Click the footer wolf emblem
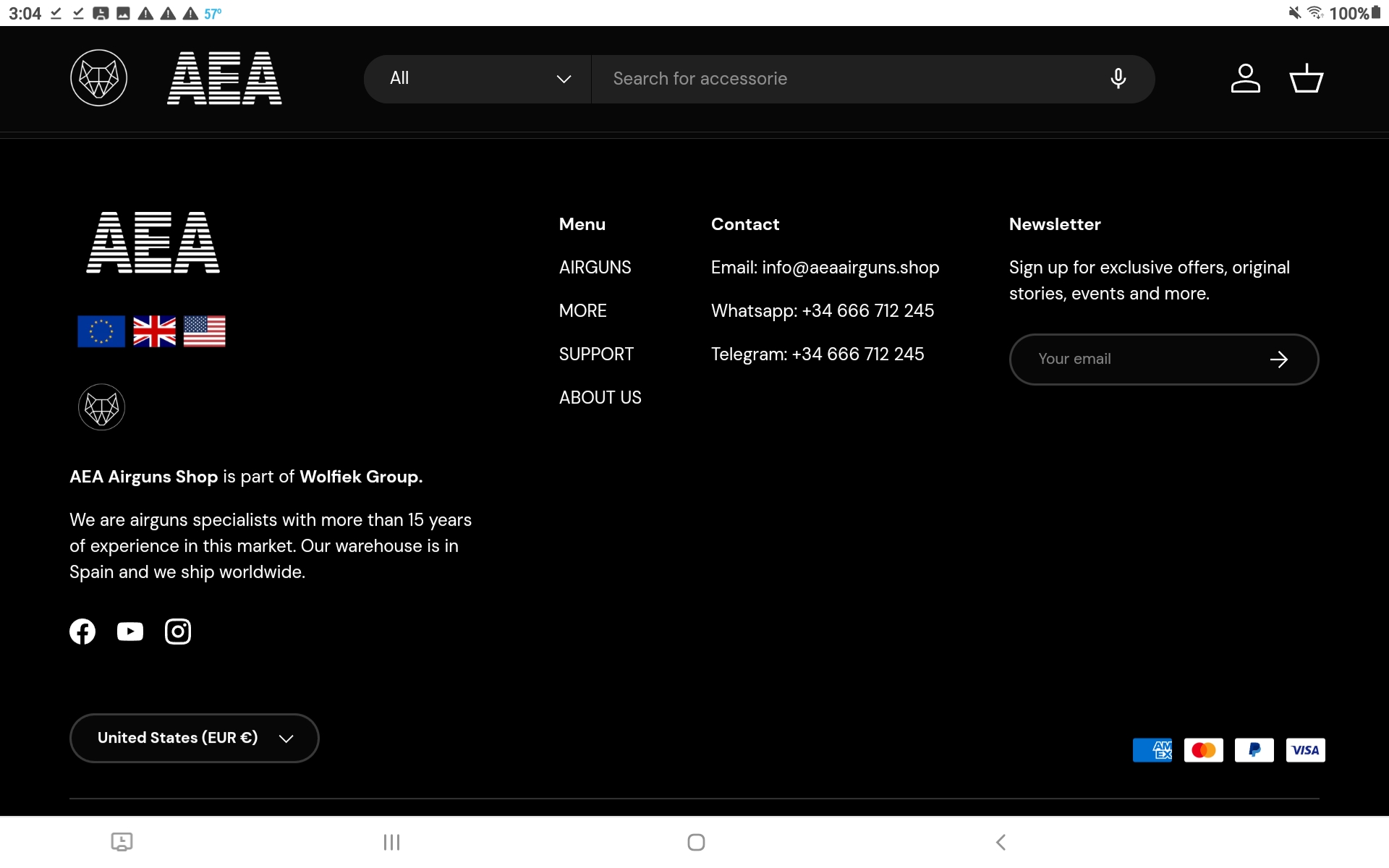The image size is (1389, 868). click(101, 407)
